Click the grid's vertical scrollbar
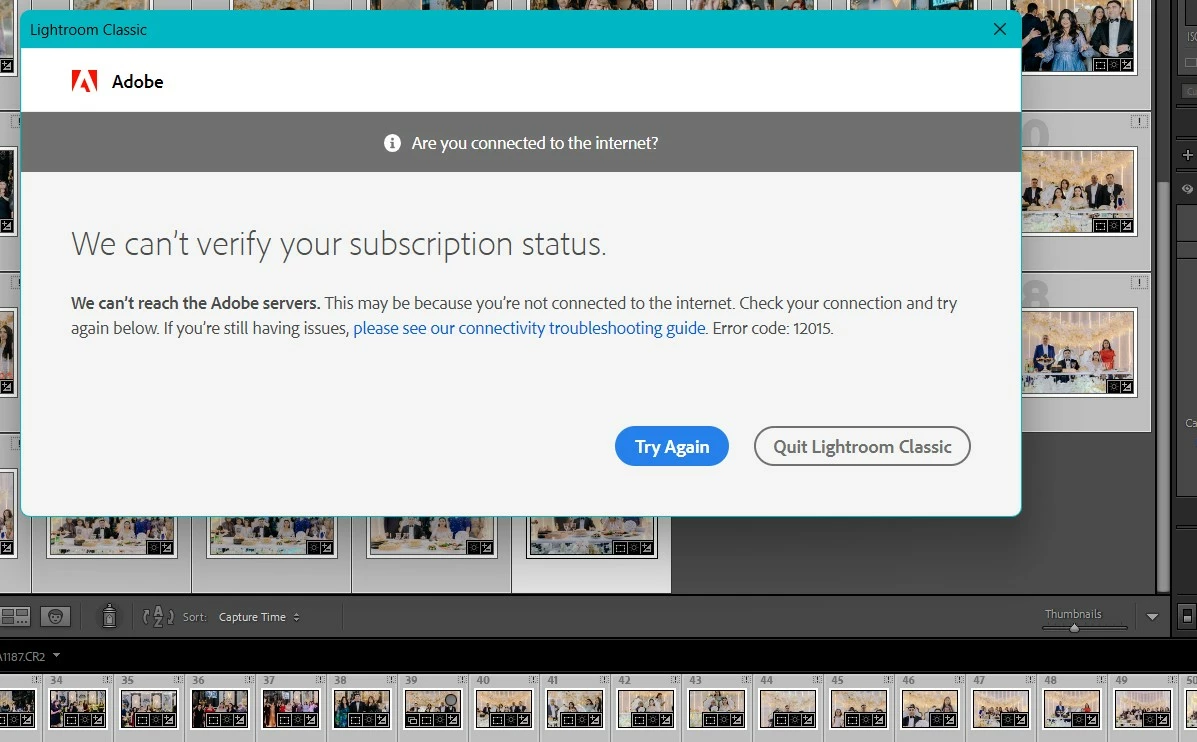The image size is (1197, 742). (x=1163, y=386)
